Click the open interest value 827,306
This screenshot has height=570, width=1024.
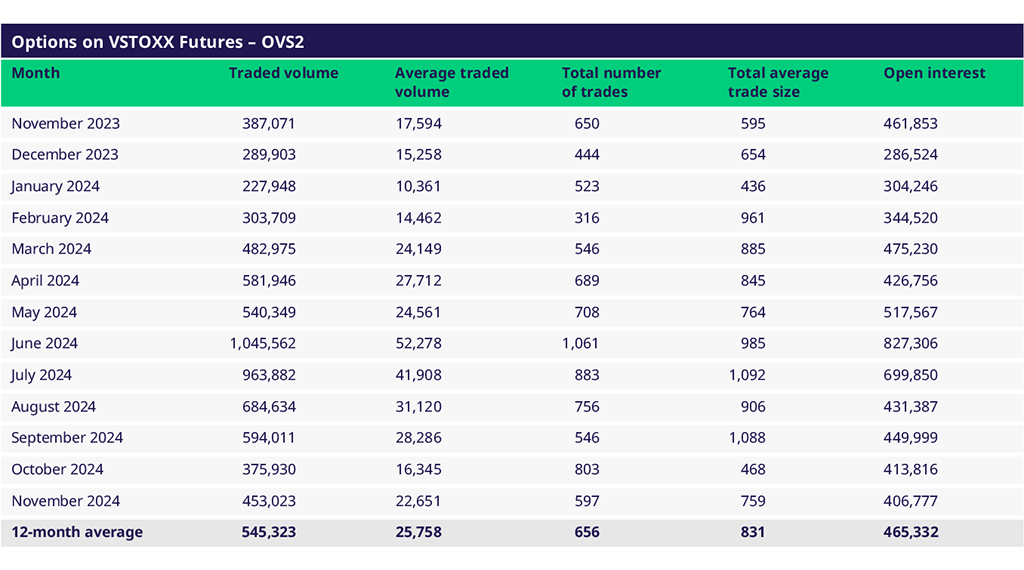[x=910, y=343]
